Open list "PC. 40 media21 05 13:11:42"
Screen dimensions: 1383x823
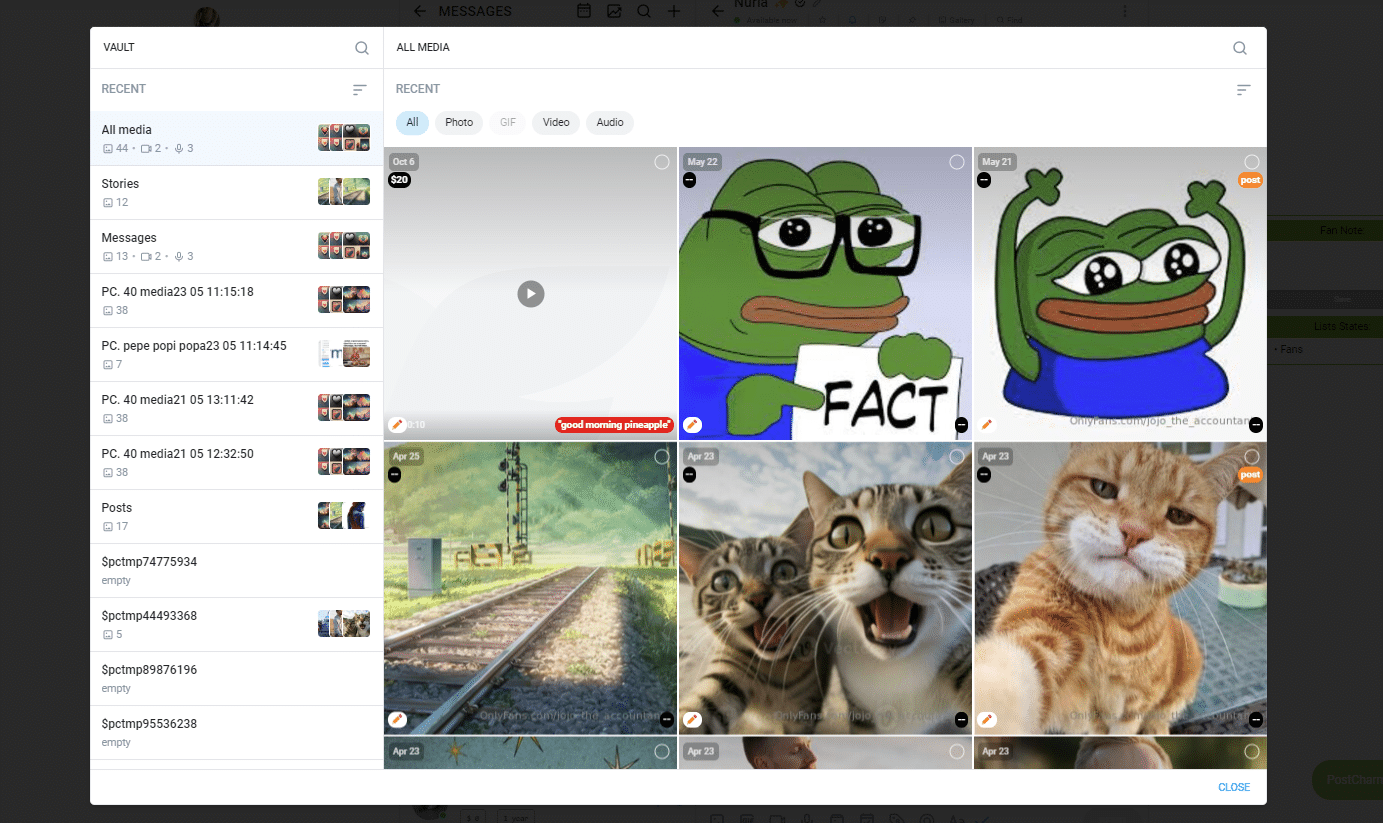(236, 408)
